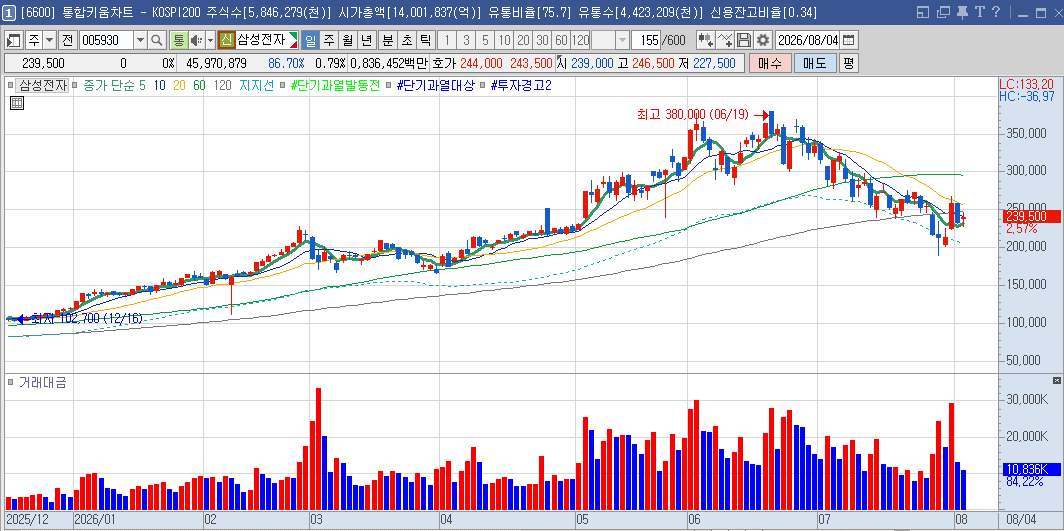The width and height of the screenshot is (1064, 531).
Task: Click the red 239,500 price tag on axis
Action: click(x=1030, y=216)
